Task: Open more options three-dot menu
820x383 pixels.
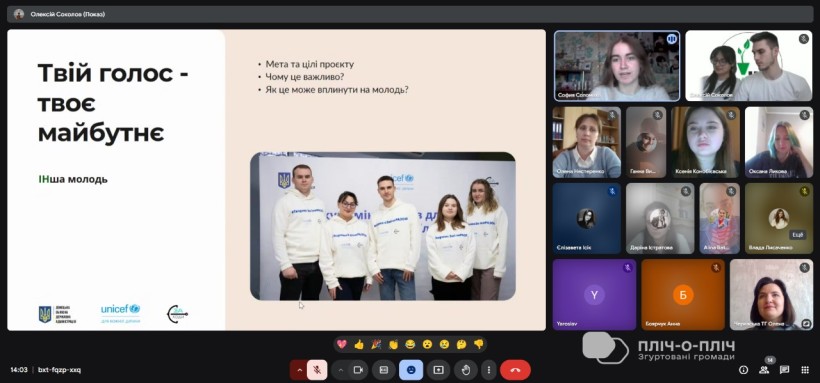Action: tap(488, 370)
